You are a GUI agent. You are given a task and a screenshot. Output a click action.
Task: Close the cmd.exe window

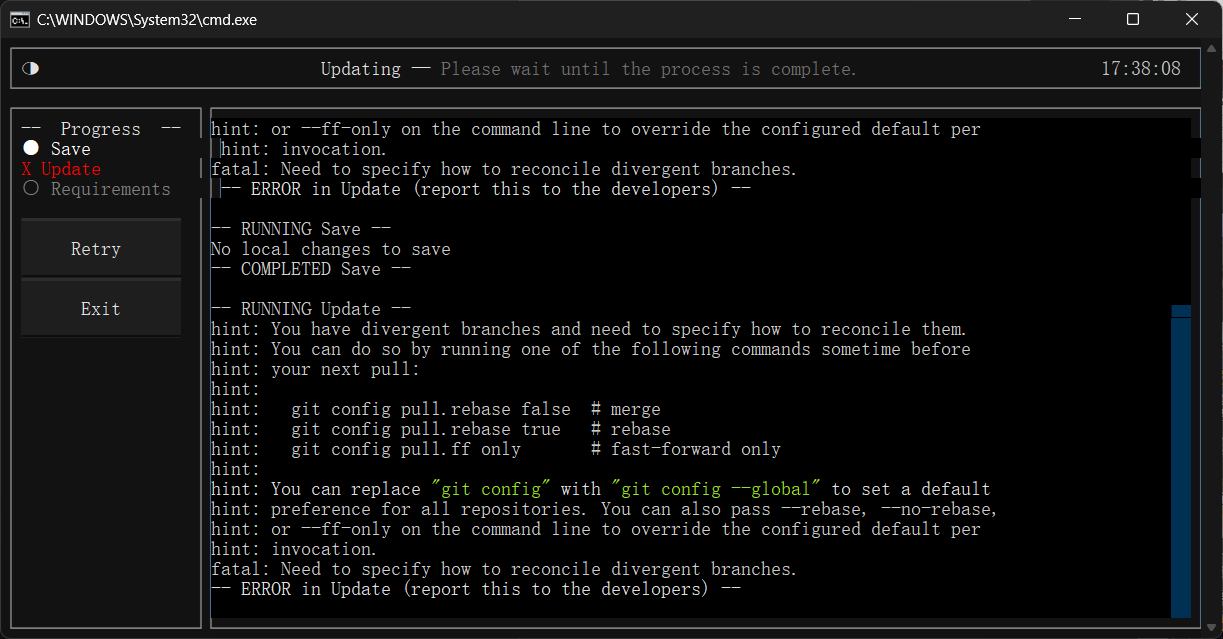coord(1191,19)
